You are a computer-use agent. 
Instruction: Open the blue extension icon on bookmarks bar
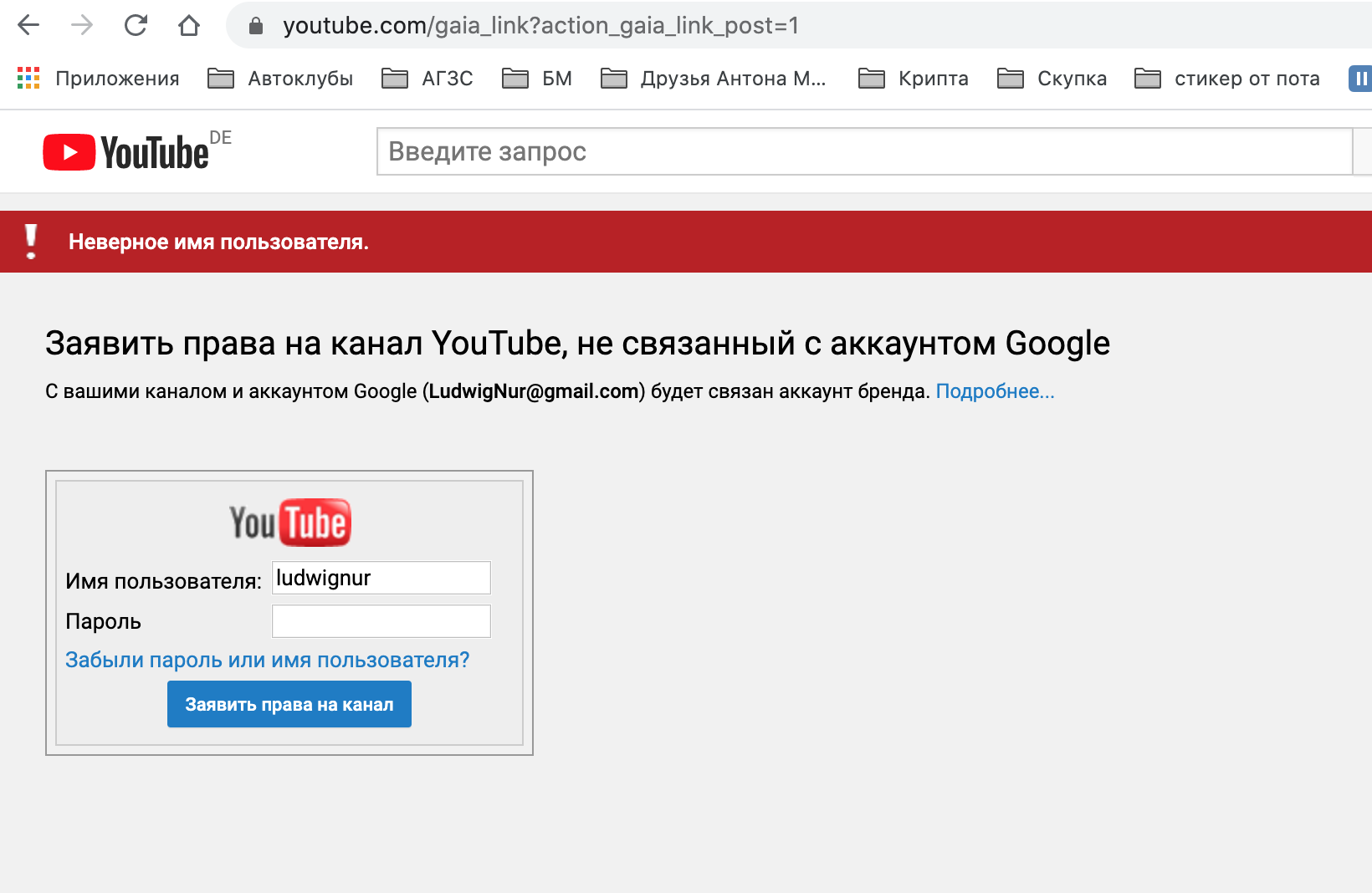[1360, 79]
